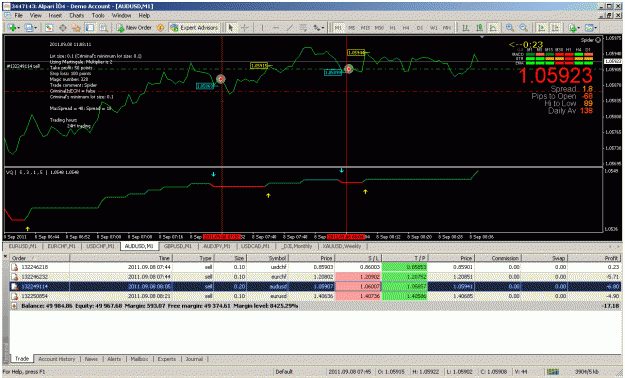
Task: Switch to H4 timeframe button
Action: 406,28
